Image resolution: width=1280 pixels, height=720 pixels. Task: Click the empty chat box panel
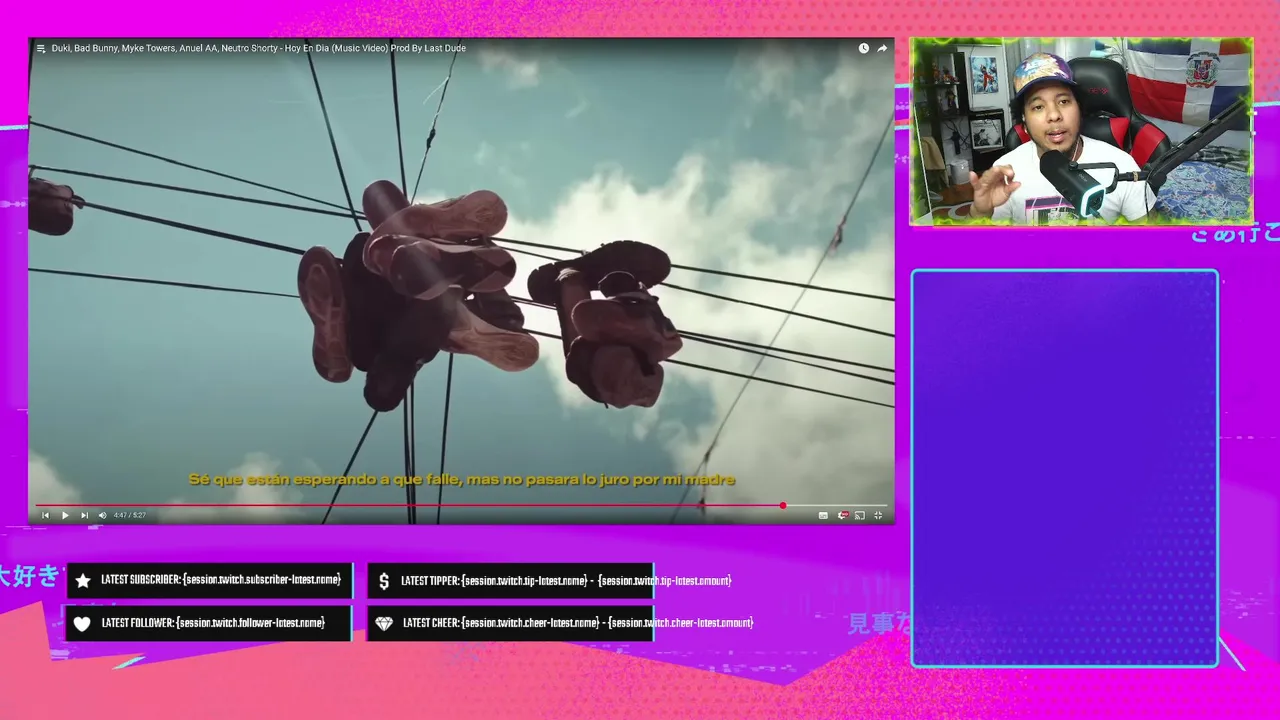tap(1065, 468)
